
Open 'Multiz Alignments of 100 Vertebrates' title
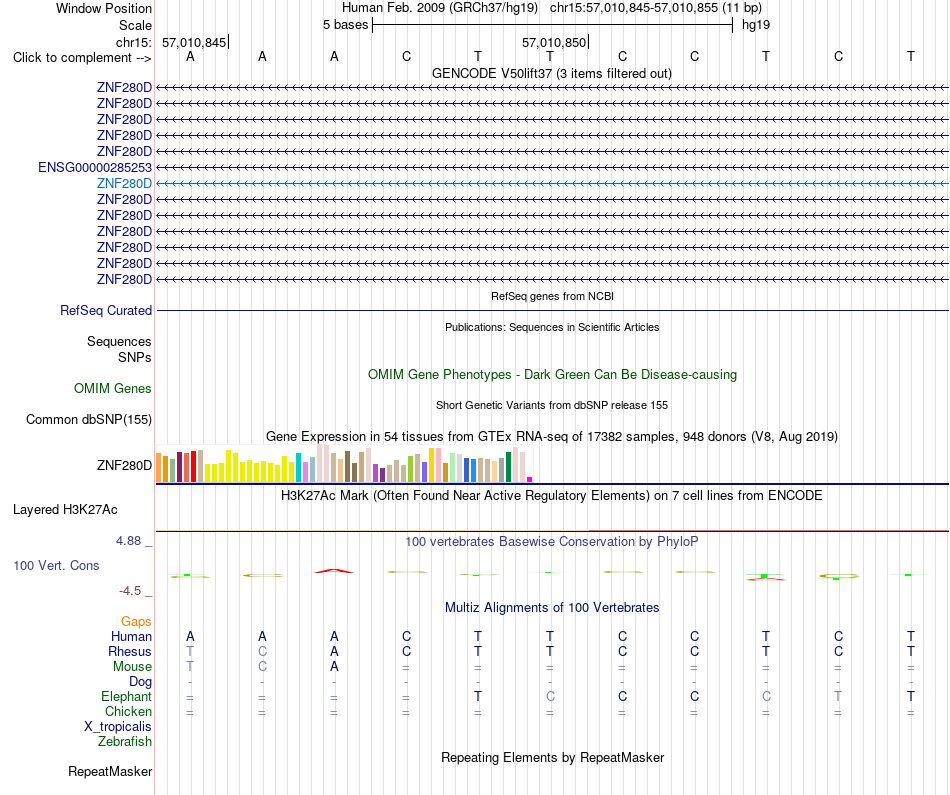[552, 607]
